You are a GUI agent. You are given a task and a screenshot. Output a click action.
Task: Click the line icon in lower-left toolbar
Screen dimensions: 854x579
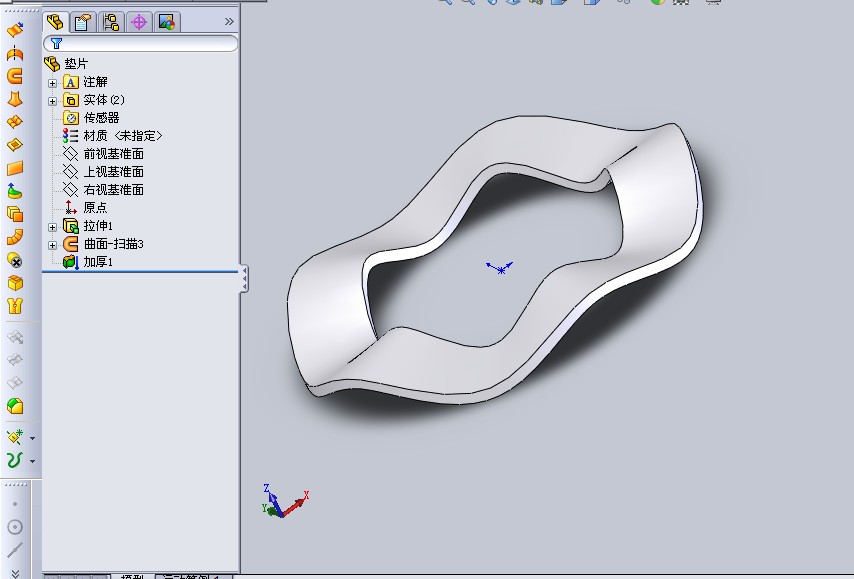[x=15, y=550]
